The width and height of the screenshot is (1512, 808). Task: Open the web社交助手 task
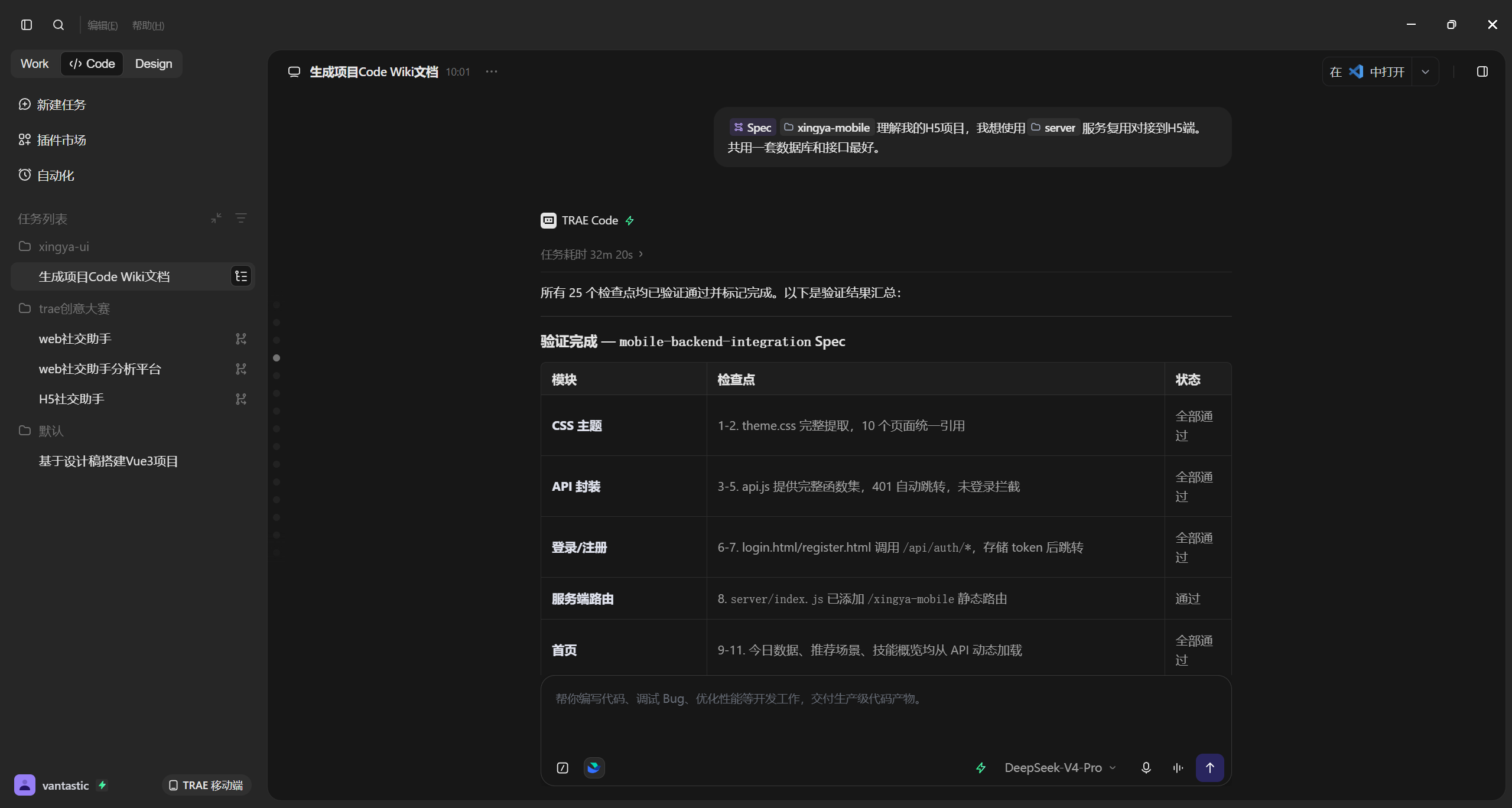click(133, 339)
